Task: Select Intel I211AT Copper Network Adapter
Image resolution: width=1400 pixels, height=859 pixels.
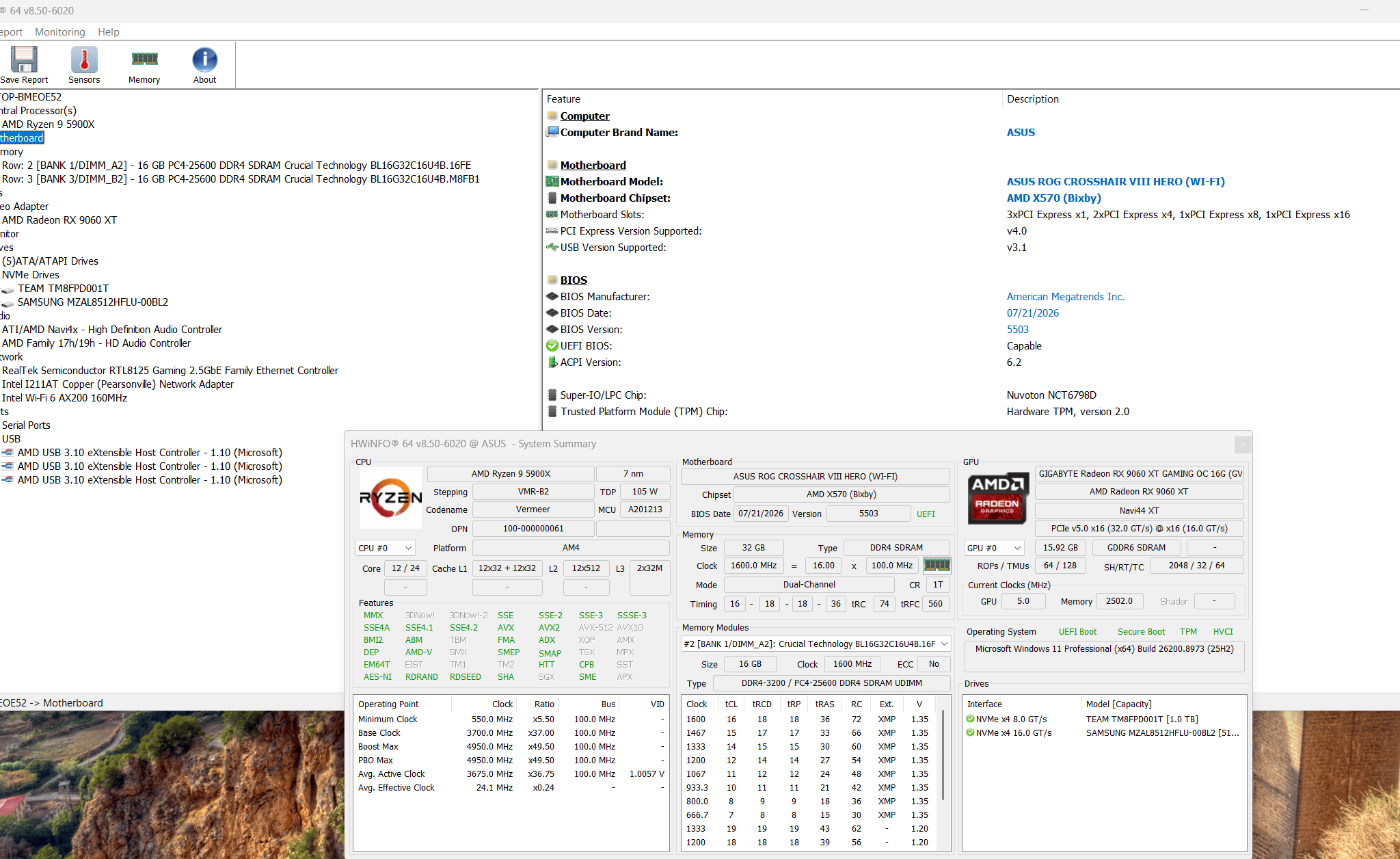Action: 118,384
